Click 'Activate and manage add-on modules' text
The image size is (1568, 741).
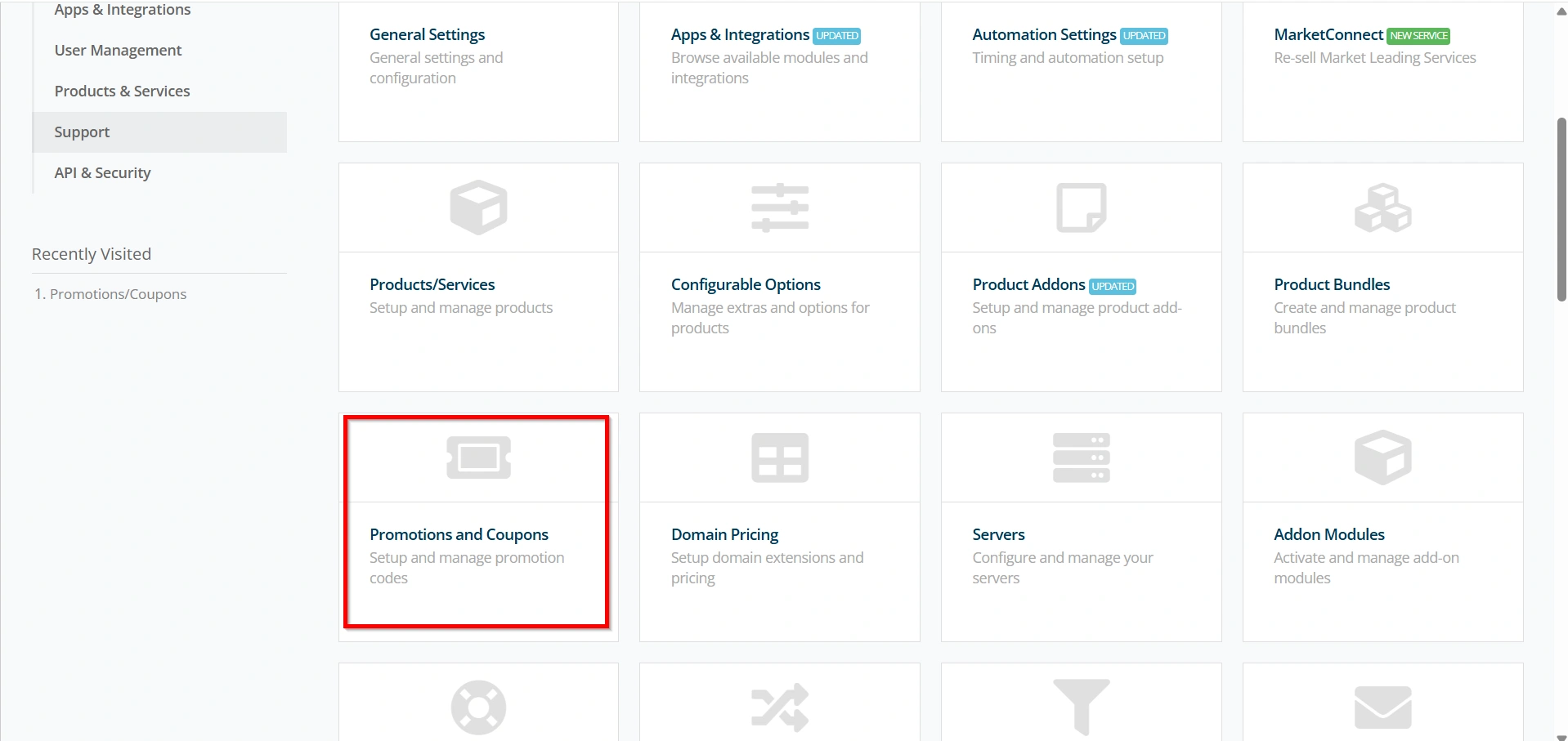pos(1366,568)
